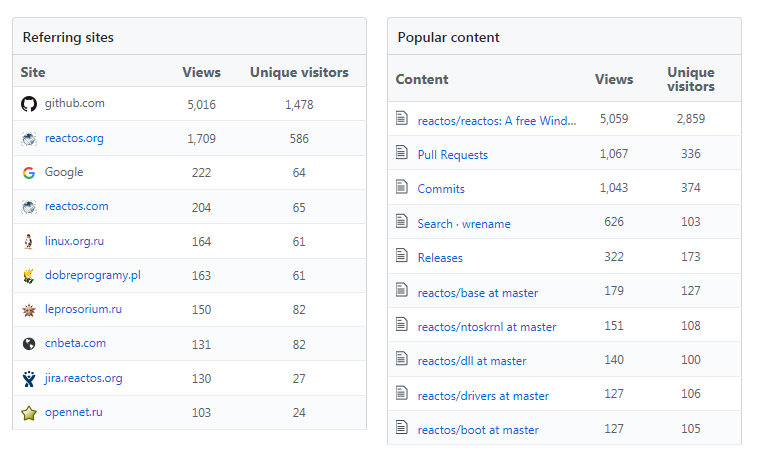Click the globe icon beside cnbeta.com
The width and height of the screenshot is (760, 458).
click(x=29, y=344)
